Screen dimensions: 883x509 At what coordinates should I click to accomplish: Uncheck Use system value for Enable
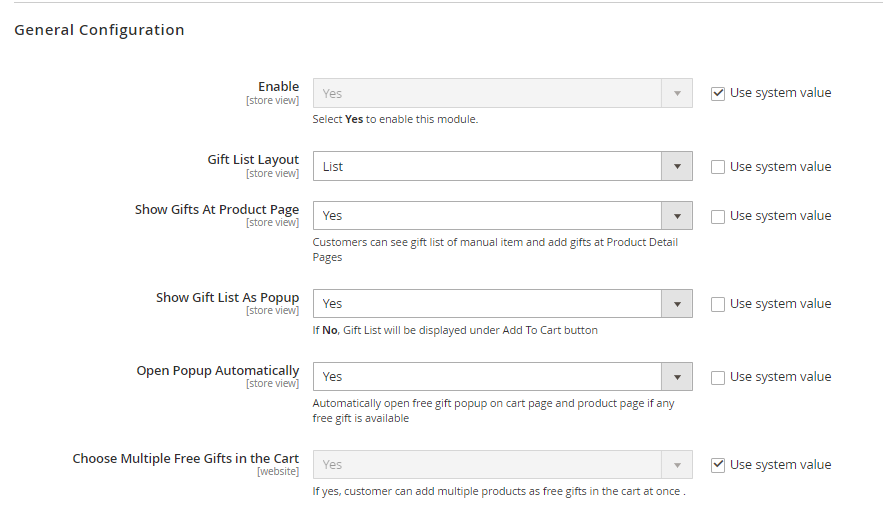click(718, 93)
